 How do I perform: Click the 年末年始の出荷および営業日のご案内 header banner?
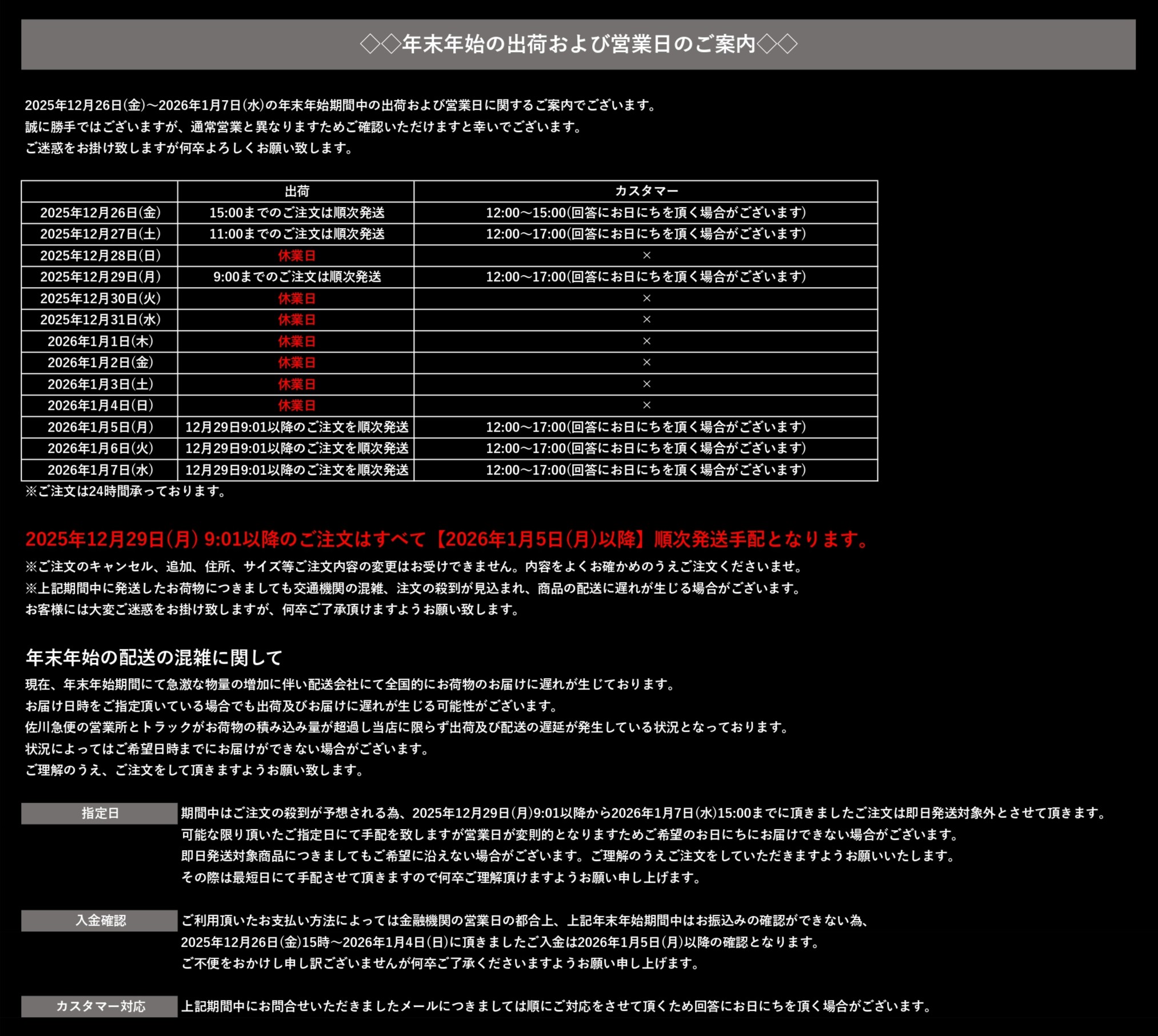578,44
